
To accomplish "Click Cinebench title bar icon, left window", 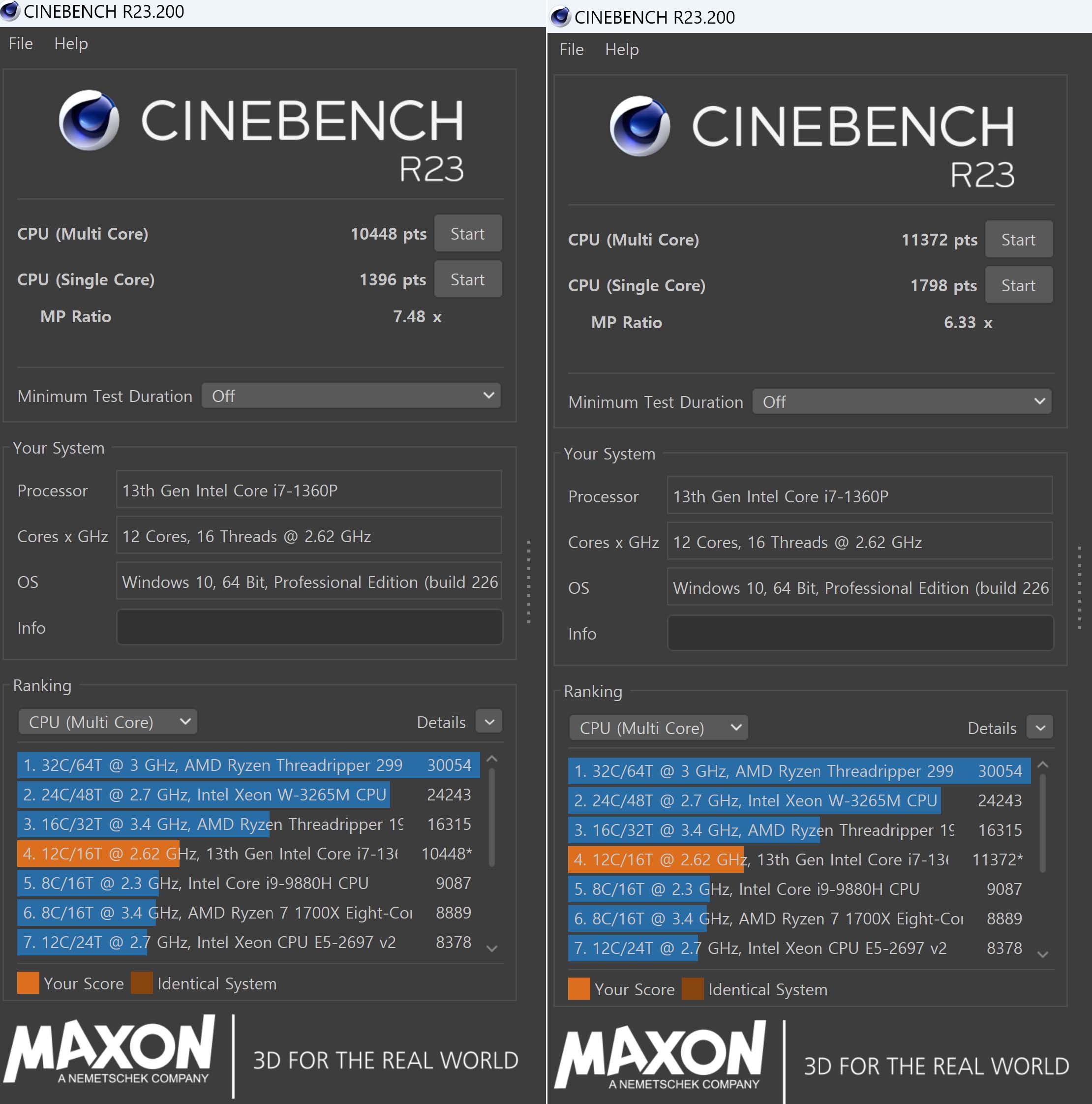I will click(10, 11).
